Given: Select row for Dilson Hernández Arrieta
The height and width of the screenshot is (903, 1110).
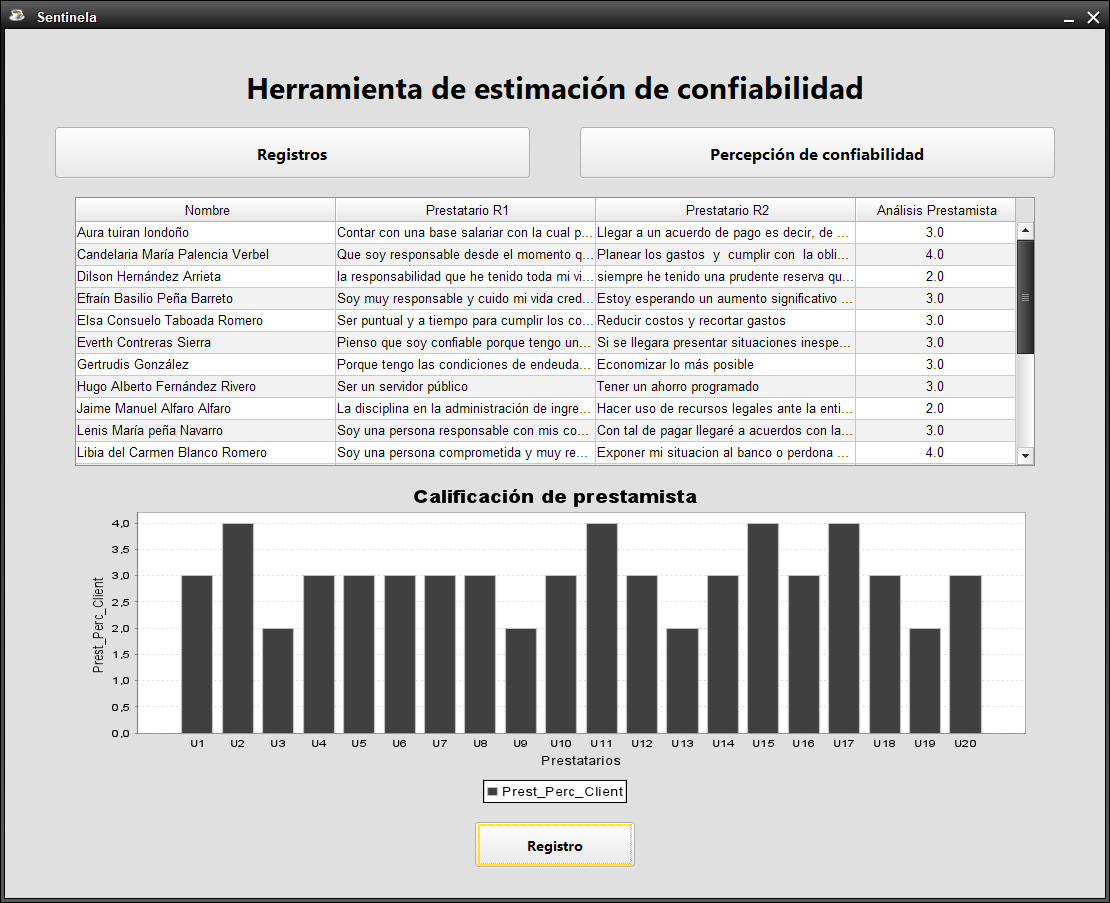Looking at the screenshot, I should coord(205,277).
